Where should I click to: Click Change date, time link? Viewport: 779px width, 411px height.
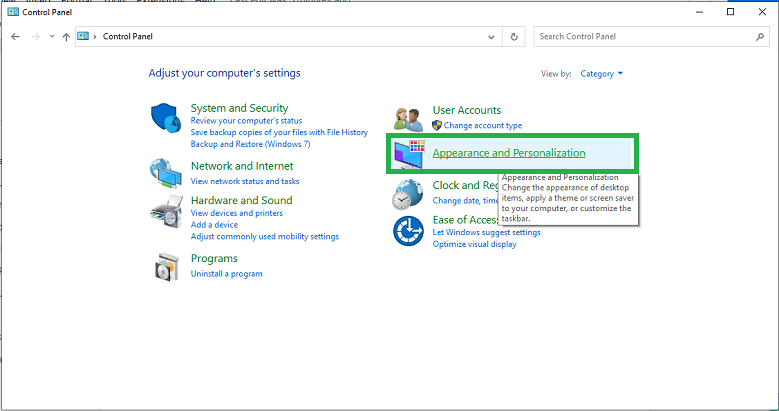466,200
